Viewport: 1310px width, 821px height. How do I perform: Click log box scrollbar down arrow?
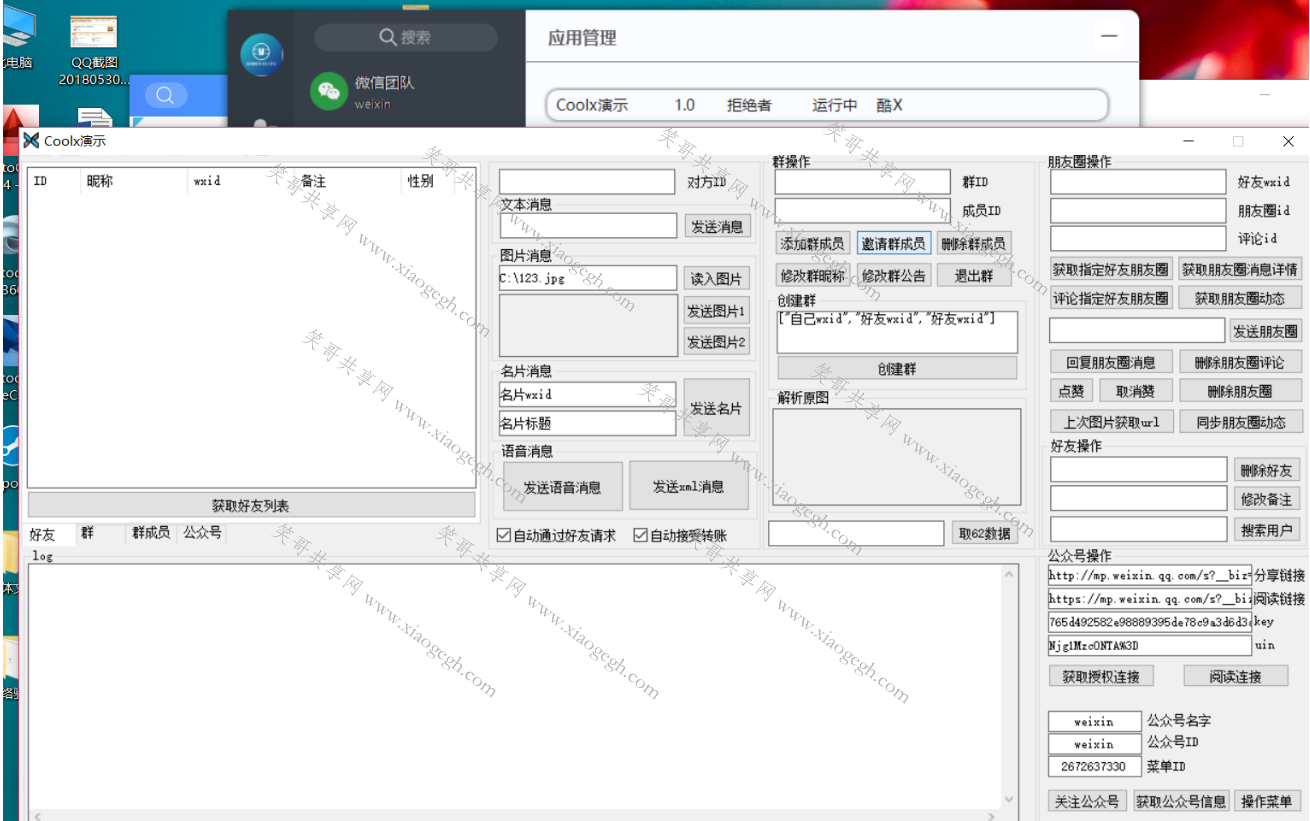1010,799
